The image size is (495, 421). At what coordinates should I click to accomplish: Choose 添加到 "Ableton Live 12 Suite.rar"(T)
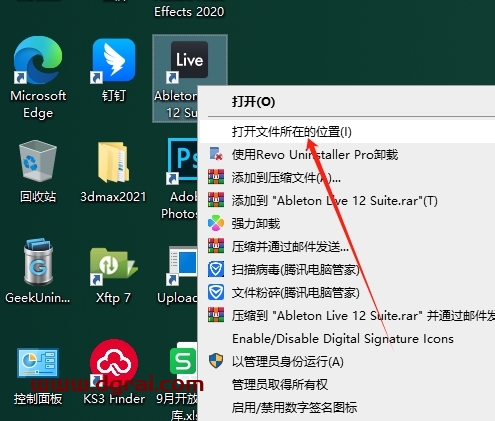pos(347,201)
